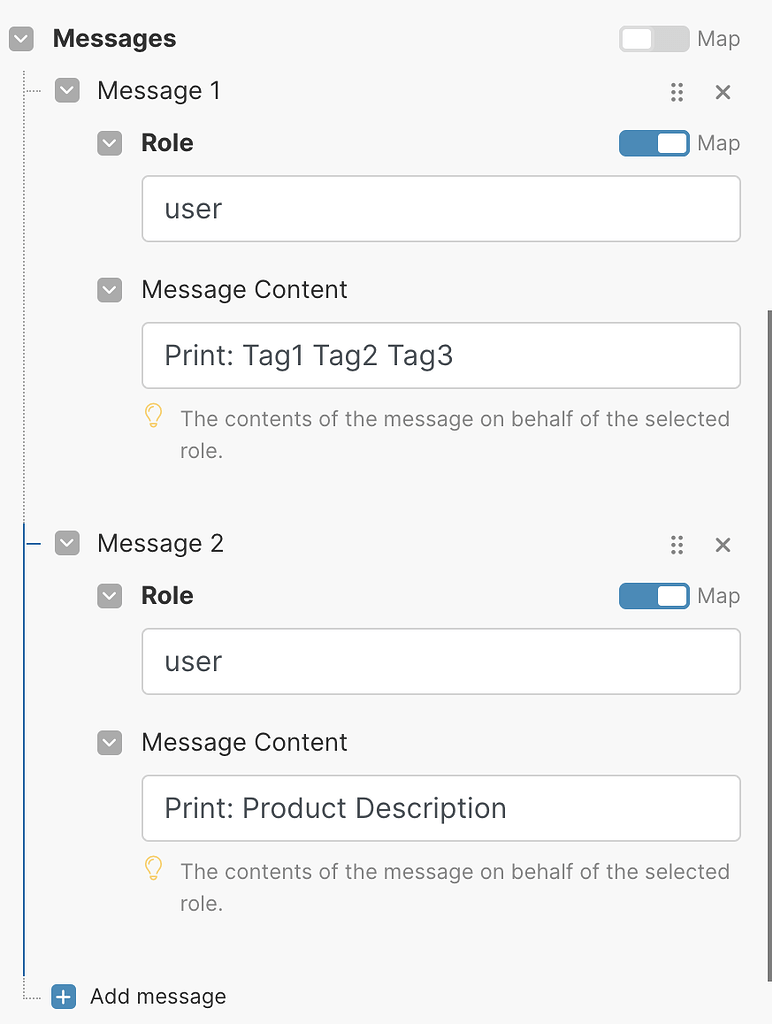Image resolution: width=772 pixels, height=1024 pixels.
Task: Click Add message to append a new message
Action: [x=158, y=997]
